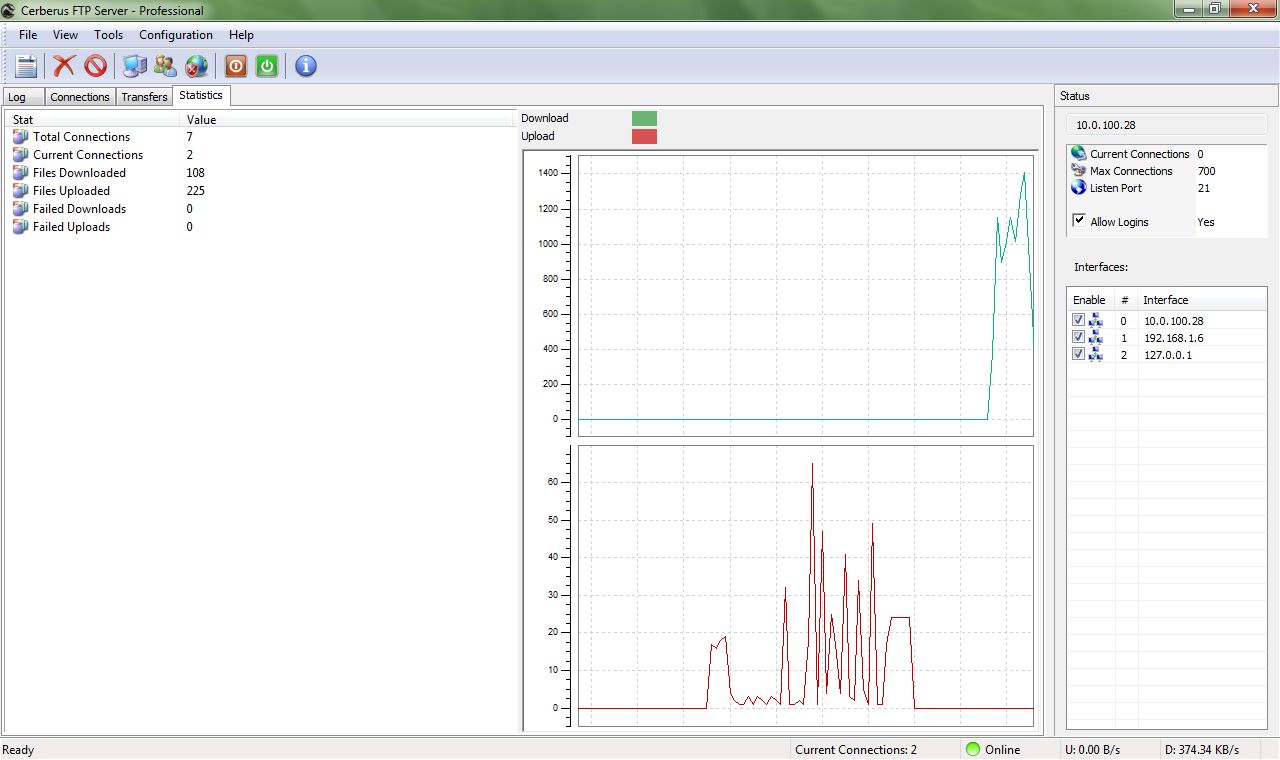Disable interface 0 checkbox for 10.0.100.28

1078,320
